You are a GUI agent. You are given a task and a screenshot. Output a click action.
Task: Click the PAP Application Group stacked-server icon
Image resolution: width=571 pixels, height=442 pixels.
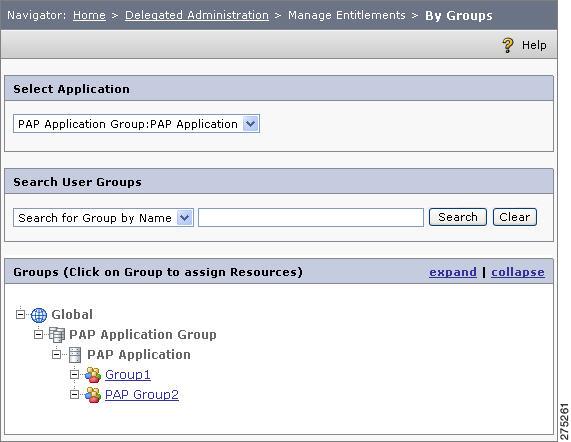pyautogui.click(x=57, y=335)
